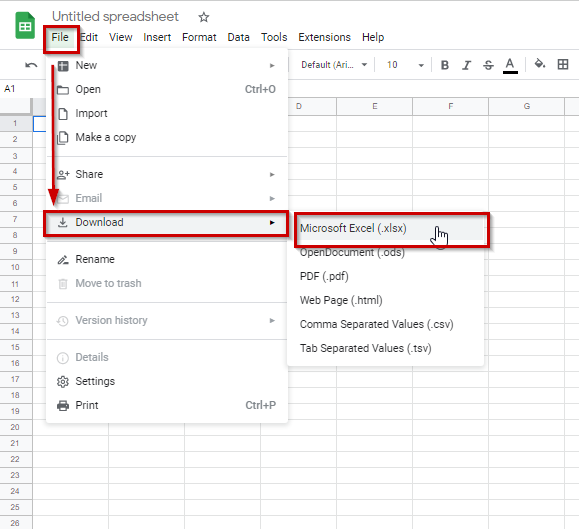
Task: Choose Comma Separated Values (.csv)
Action: tap(386, 324)
